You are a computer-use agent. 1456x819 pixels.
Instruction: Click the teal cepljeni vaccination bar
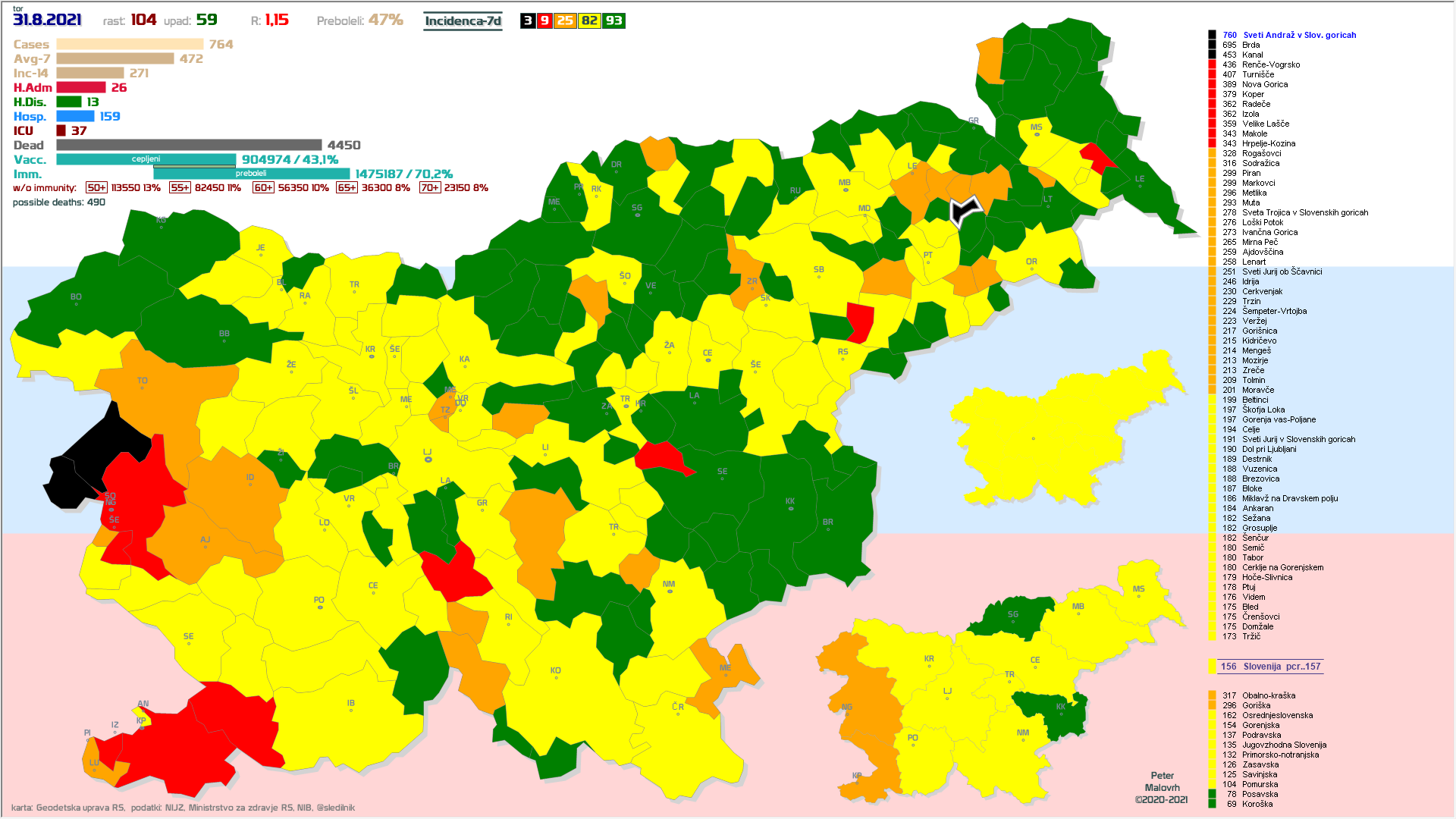146,159
